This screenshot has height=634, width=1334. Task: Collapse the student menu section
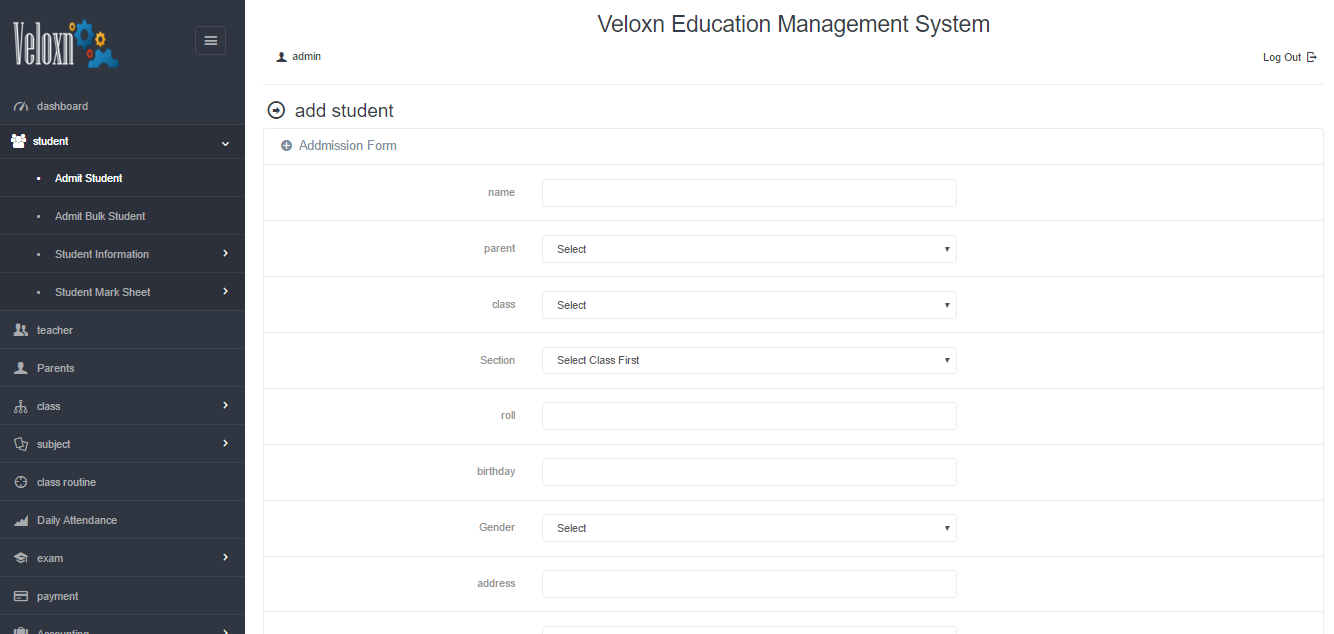[225, 142]
